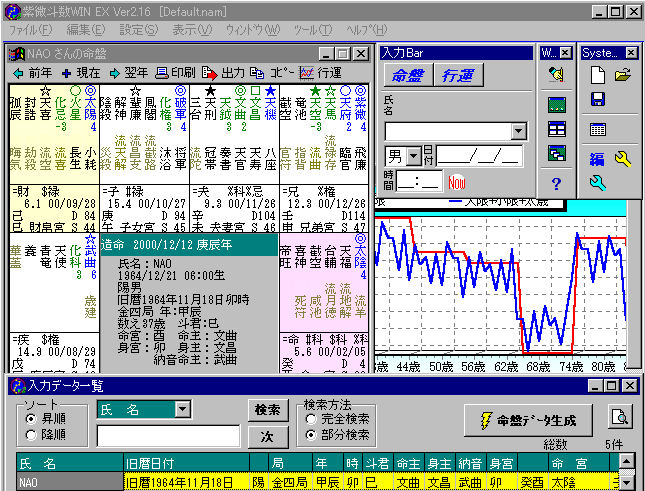The width and height of the screenshot is (645, 491).
Task: Click the red Now time icon
Action: (457, 182)
